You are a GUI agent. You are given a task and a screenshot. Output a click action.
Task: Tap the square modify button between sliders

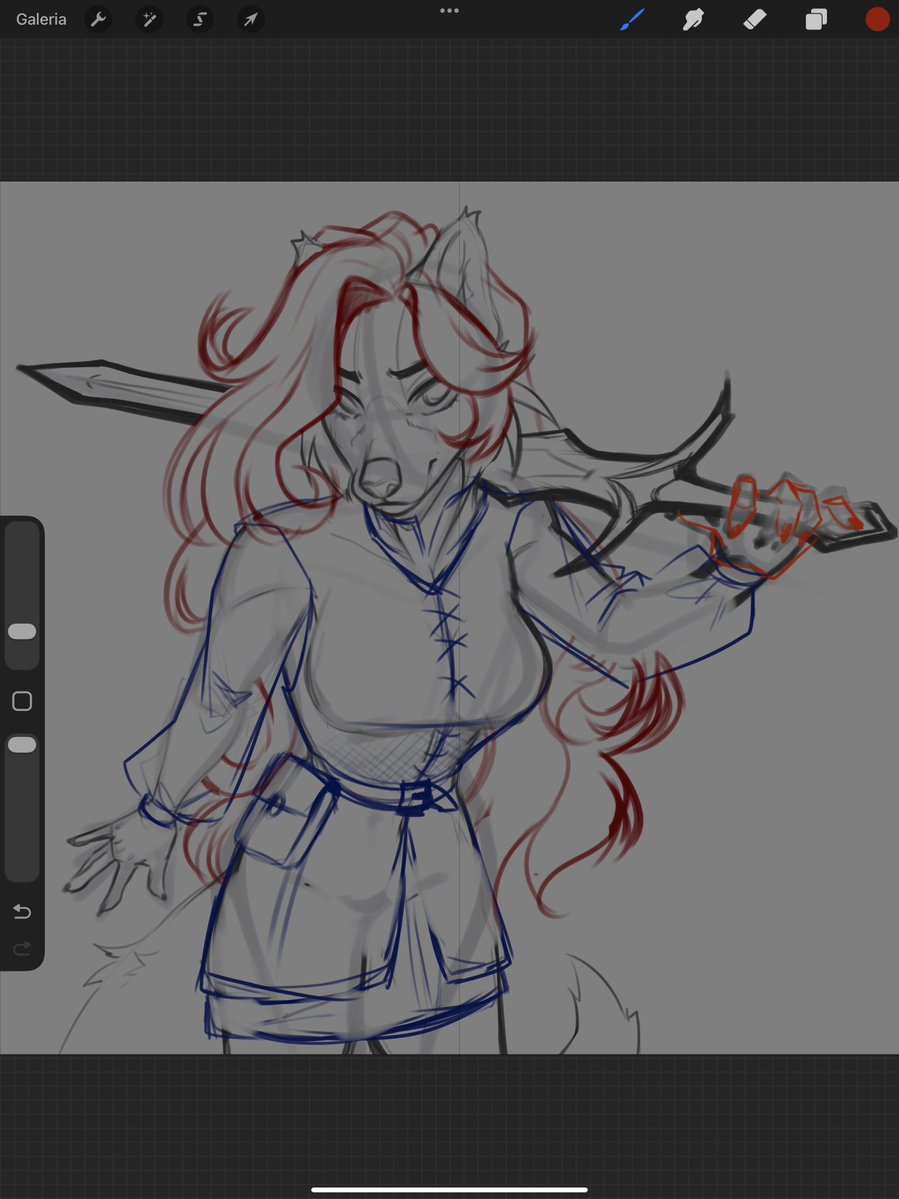(22, 701)
